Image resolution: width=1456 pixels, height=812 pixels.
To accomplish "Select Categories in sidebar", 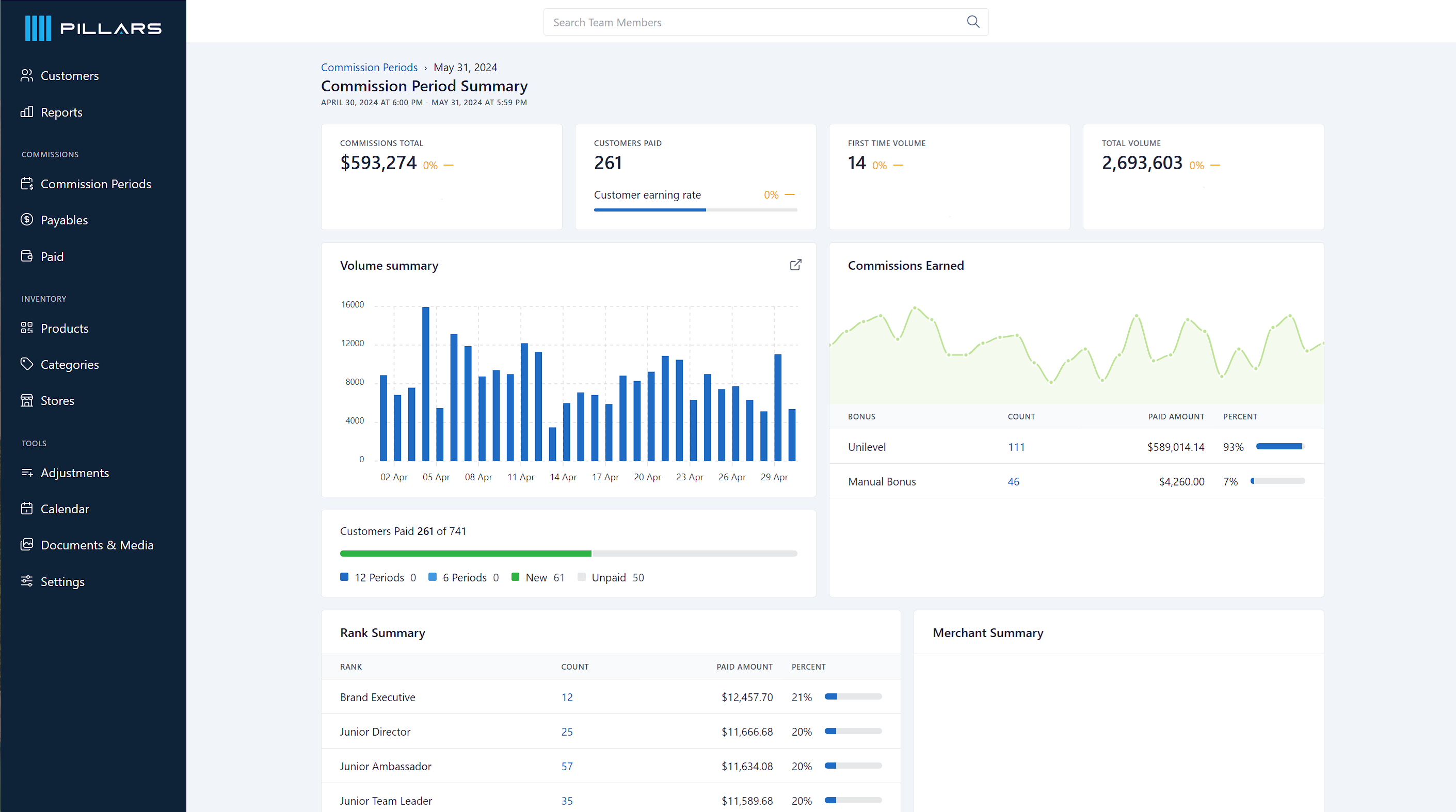I will [70, 364].
